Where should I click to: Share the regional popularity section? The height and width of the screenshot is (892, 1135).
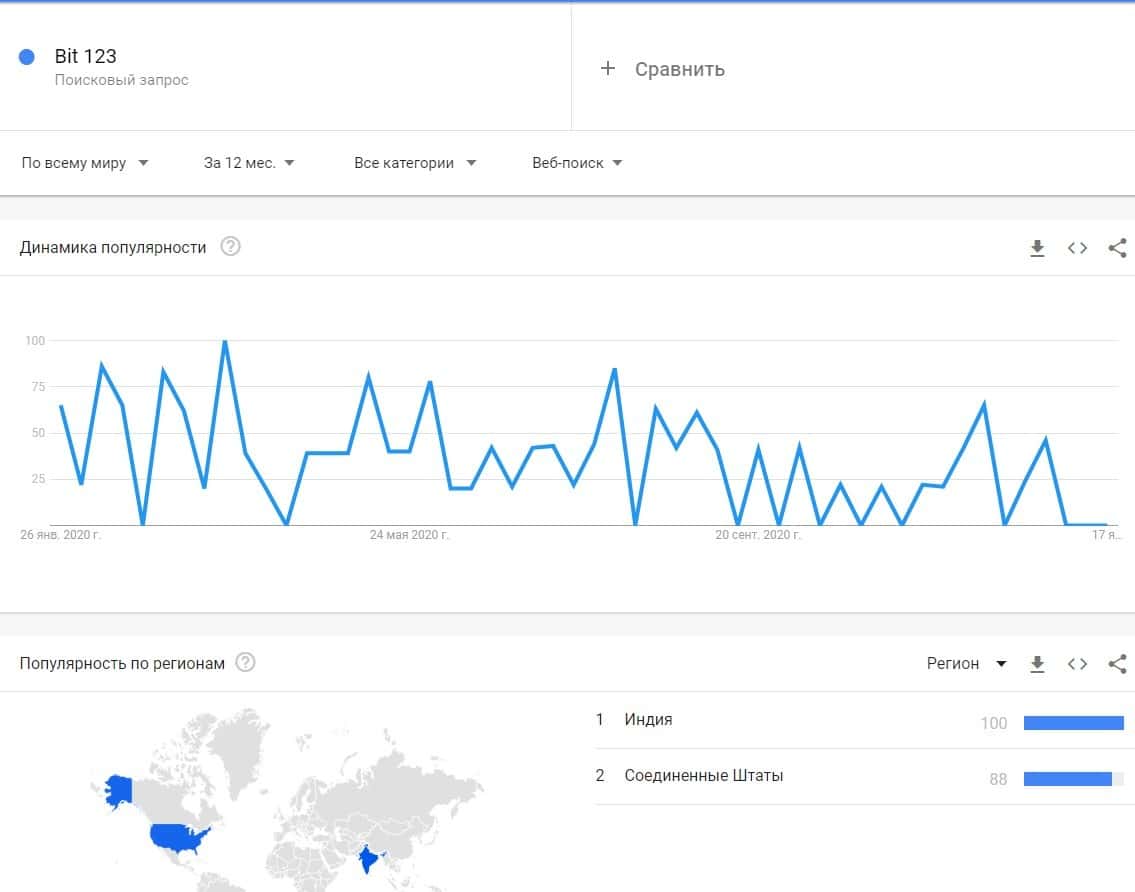tap(1117, 664)
